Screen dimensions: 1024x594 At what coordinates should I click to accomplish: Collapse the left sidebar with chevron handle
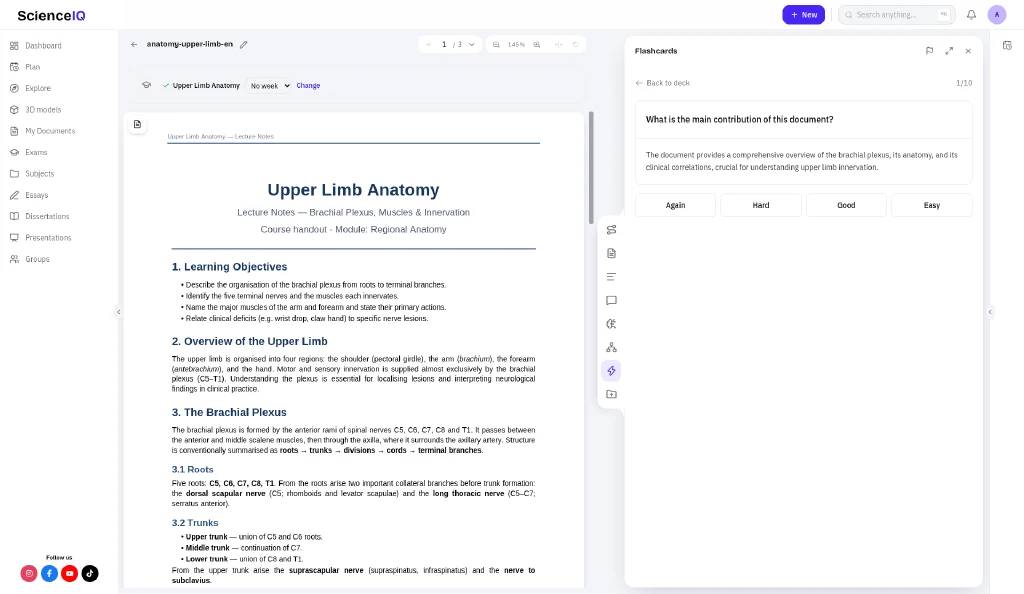coord(118,312)
